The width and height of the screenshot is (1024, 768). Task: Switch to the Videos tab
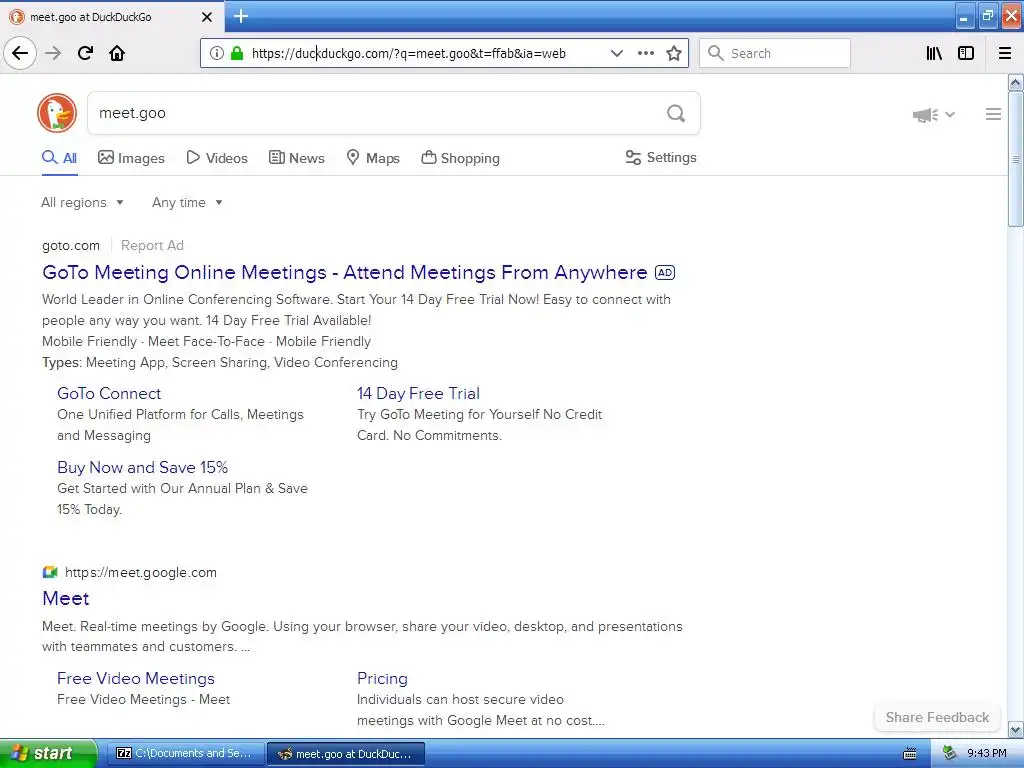pyautogui.click(x=217, y=158)
